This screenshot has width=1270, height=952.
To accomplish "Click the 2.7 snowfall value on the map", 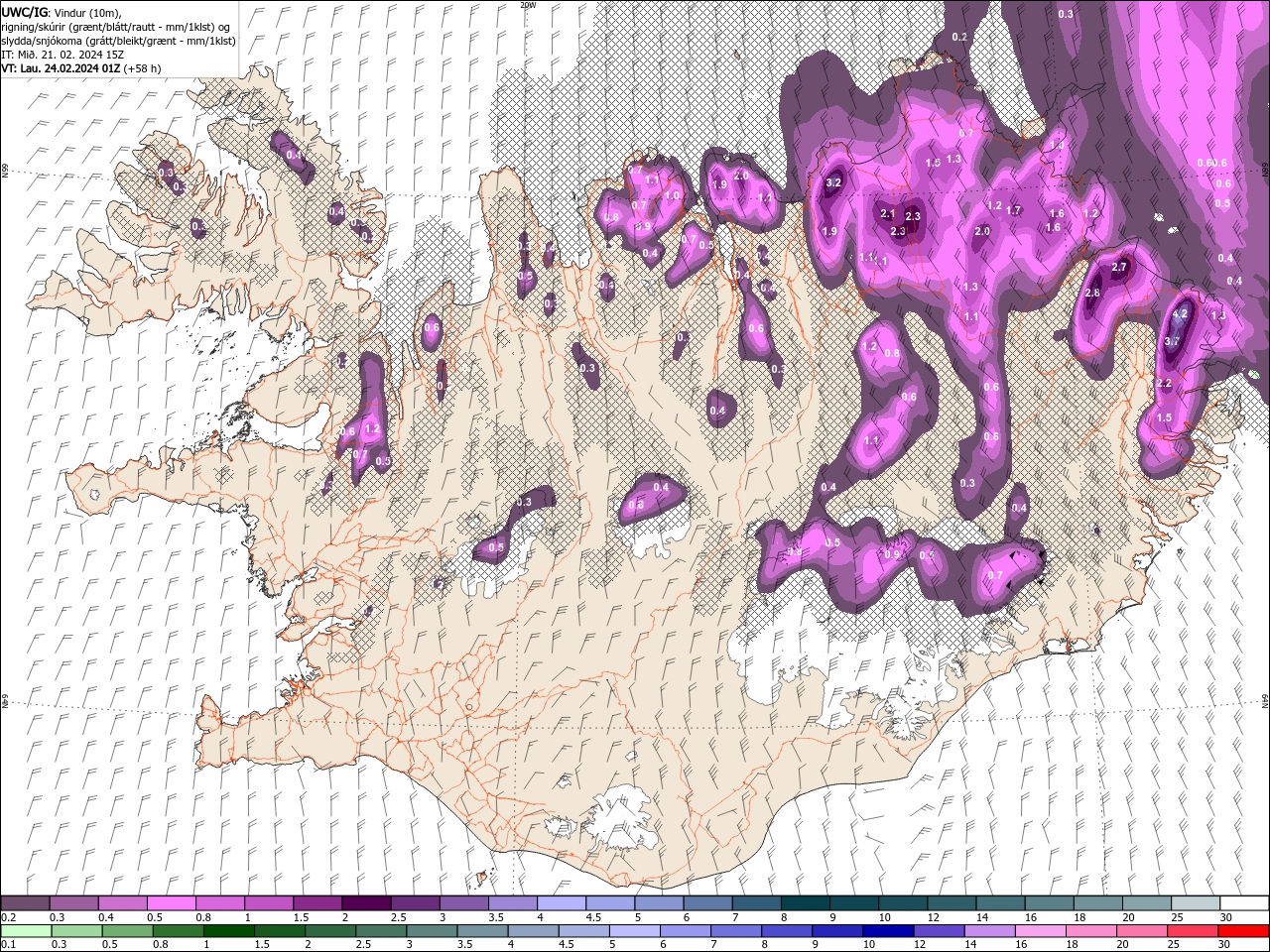I will coord(1120,268).
